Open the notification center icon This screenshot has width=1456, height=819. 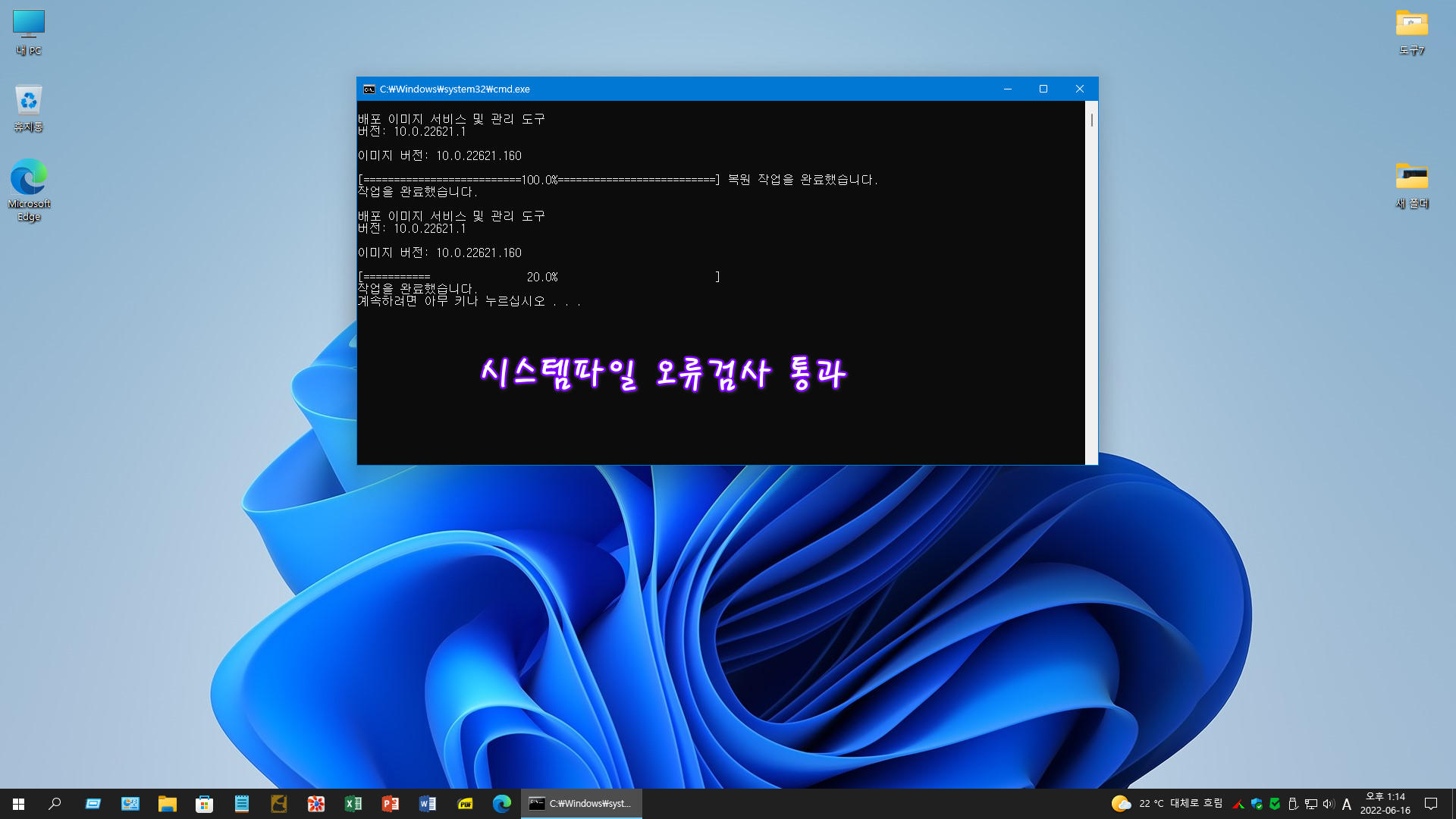point(1431,804)
